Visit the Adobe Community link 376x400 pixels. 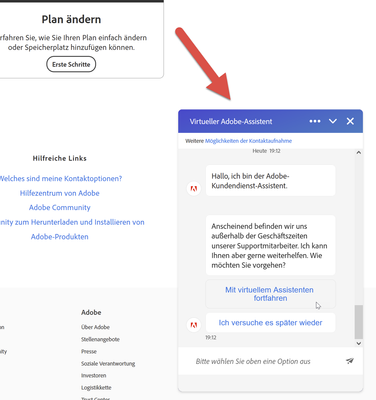point(60,208)
